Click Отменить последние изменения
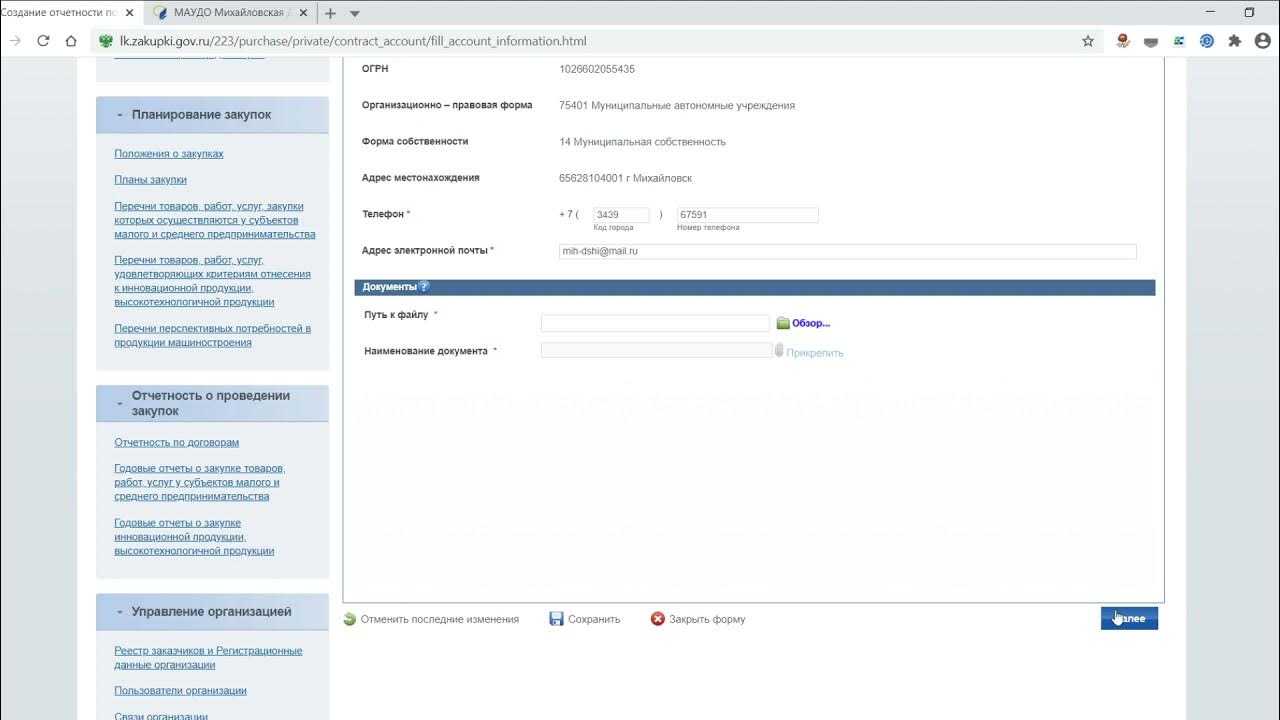The width and height of the screenshot is (1280, 720). (x=440, y=619)
